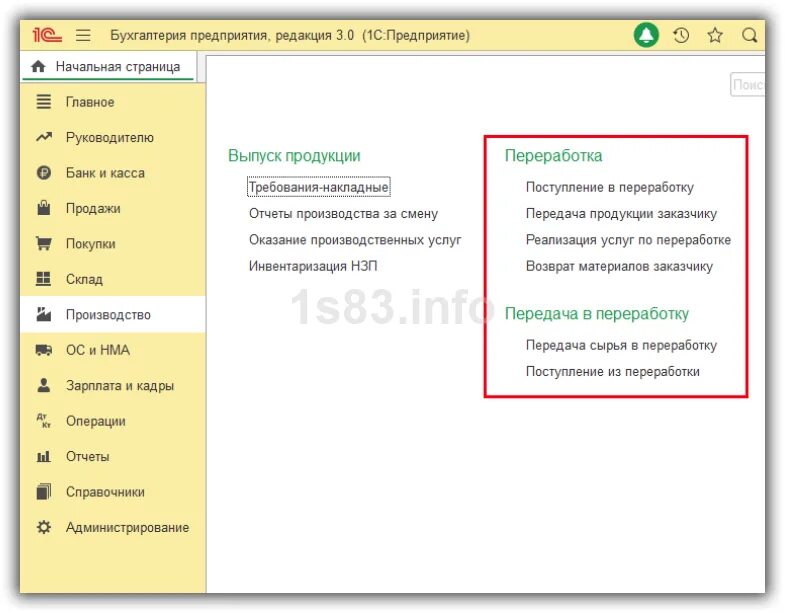Open the ОС и НМА section
This screenshot has width=785, height=613.
[113, 350]
